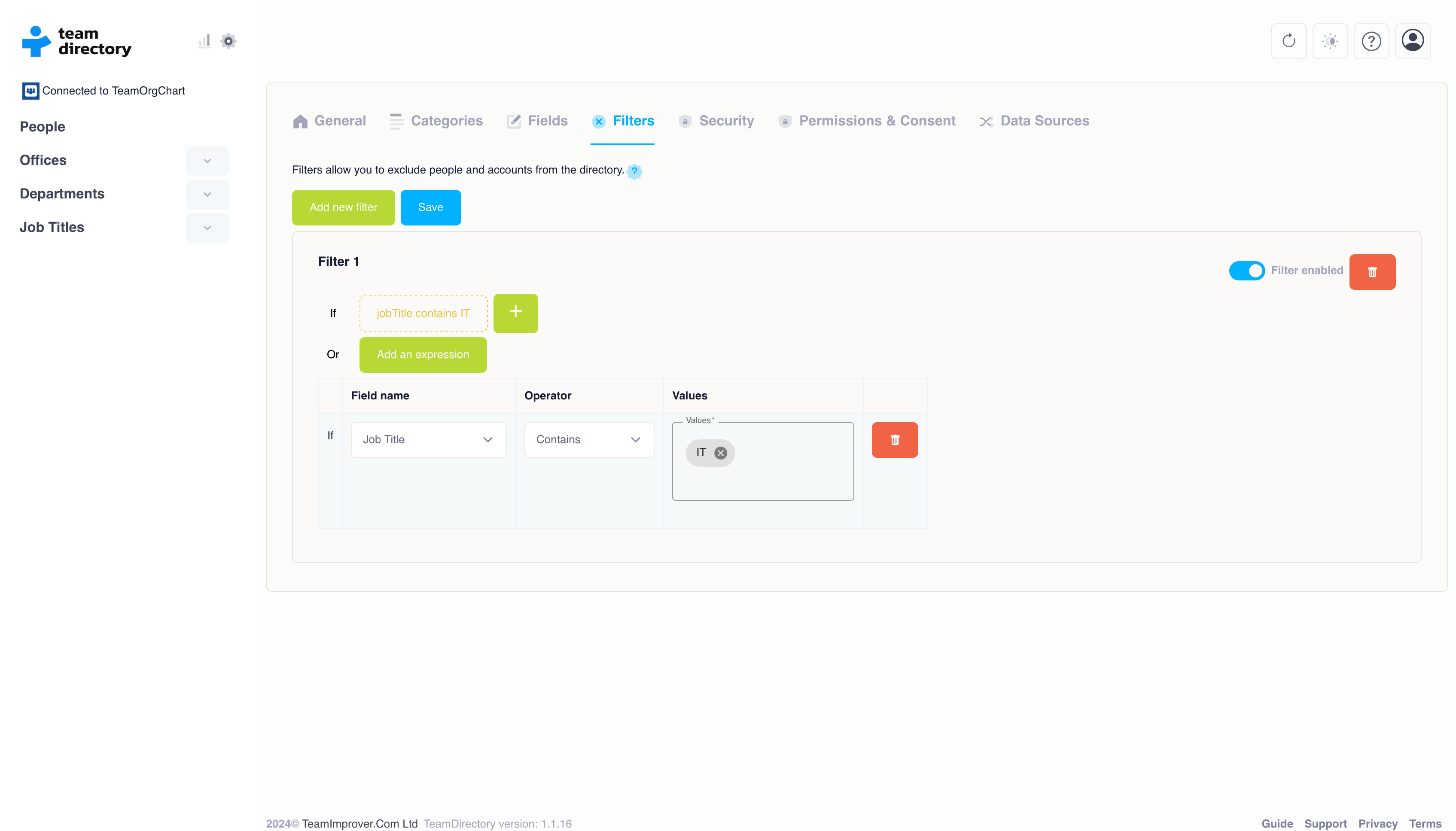Expand the Offices section in sidebar
The height and width of the screenshot is (831, 1456).
tap(207, 160)
